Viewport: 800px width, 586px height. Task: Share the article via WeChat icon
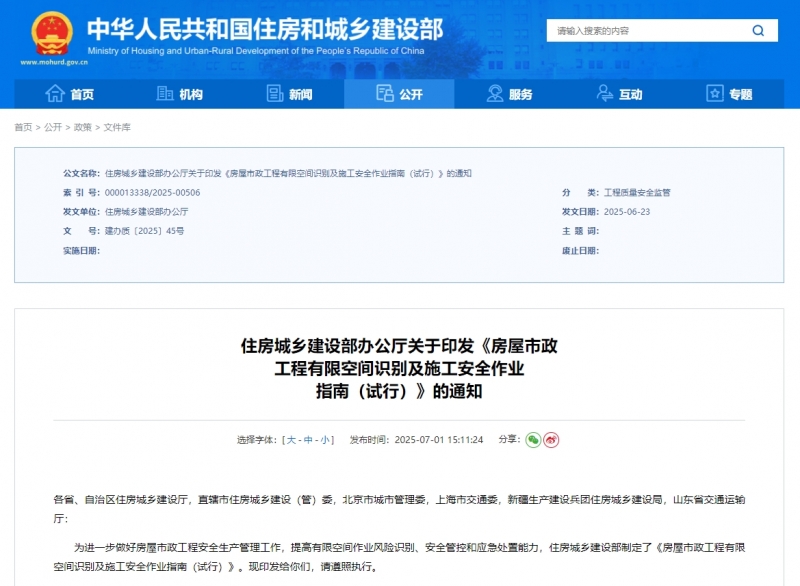533,440
